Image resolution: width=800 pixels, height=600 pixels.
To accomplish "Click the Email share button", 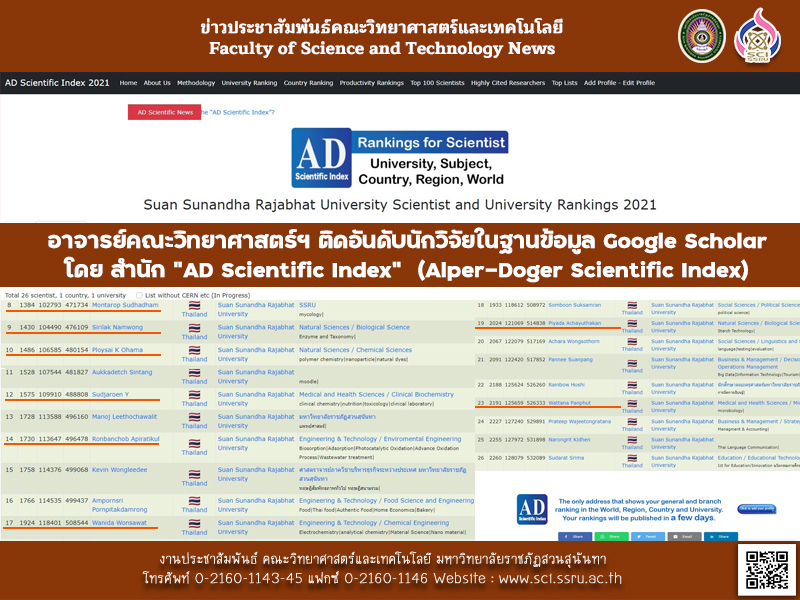I will click(x=682, y=536).
